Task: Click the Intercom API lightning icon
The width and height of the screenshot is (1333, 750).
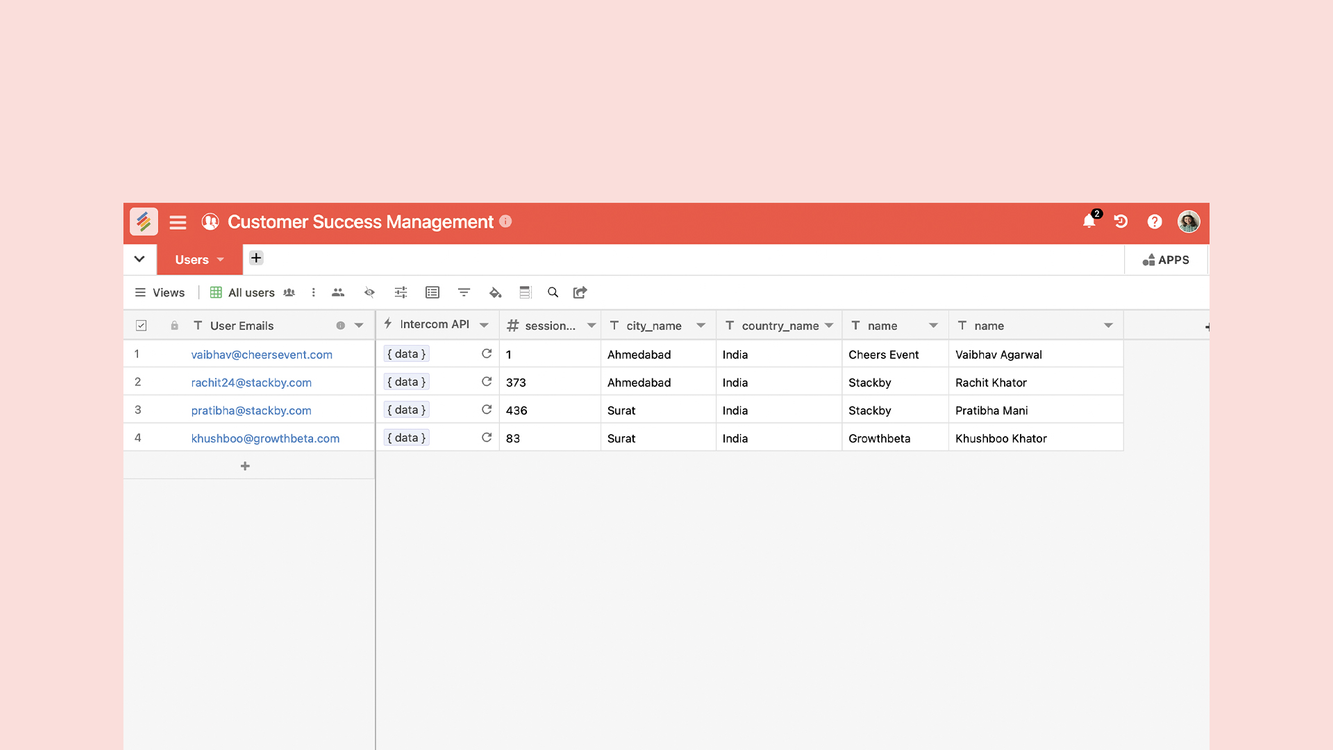Action: click(x=388, y=325)
